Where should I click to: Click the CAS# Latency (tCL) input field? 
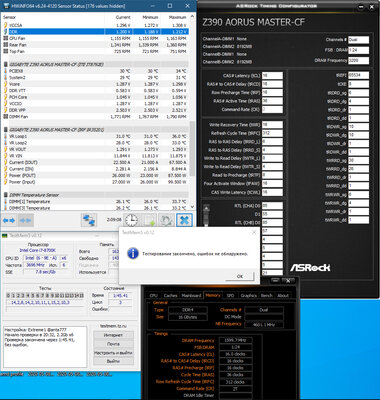[x=272, y=75]
